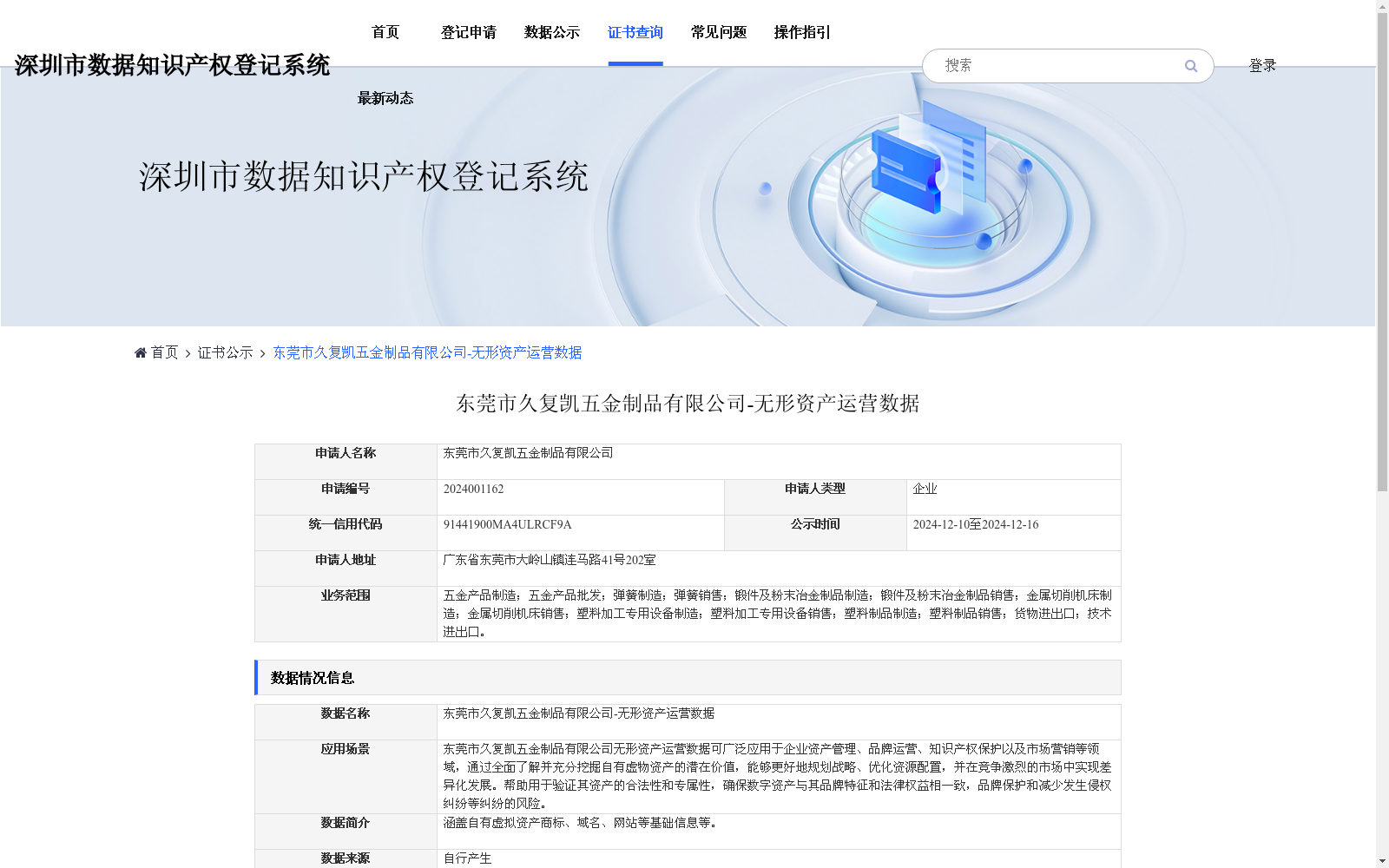Click the scrollbar up arrow
This screenshot has height=868, width=1389.
pos(1382,7)
